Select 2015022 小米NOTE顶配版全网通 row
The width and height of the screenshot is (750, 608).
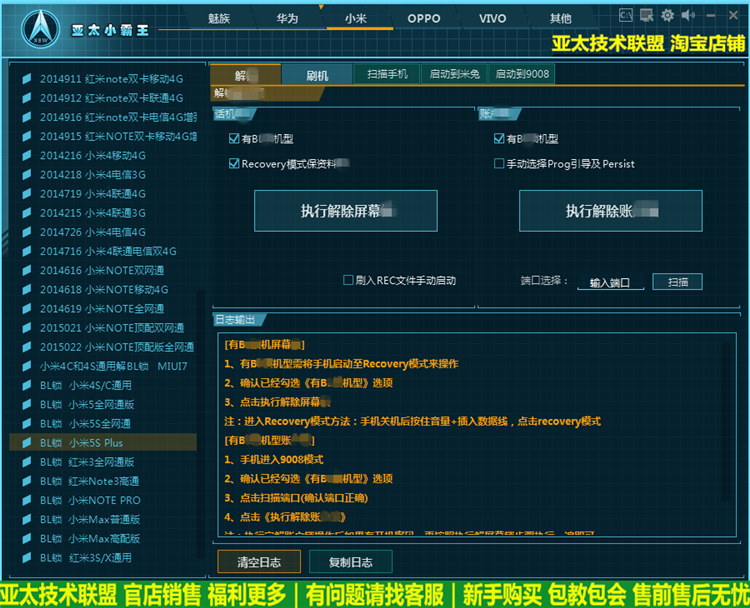coord(103,347)
